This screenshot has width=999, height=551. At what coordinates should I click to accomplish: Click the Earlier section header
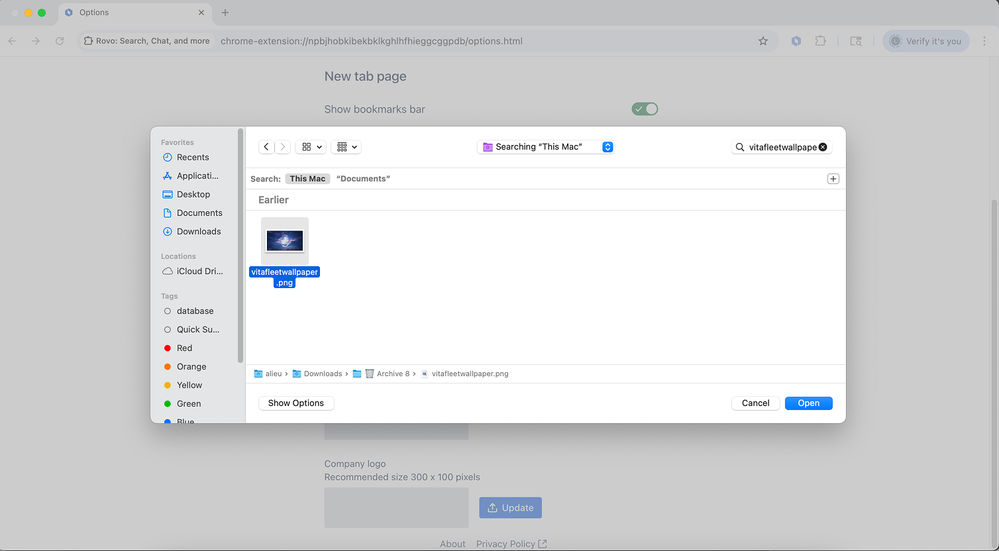pos(274,200)
